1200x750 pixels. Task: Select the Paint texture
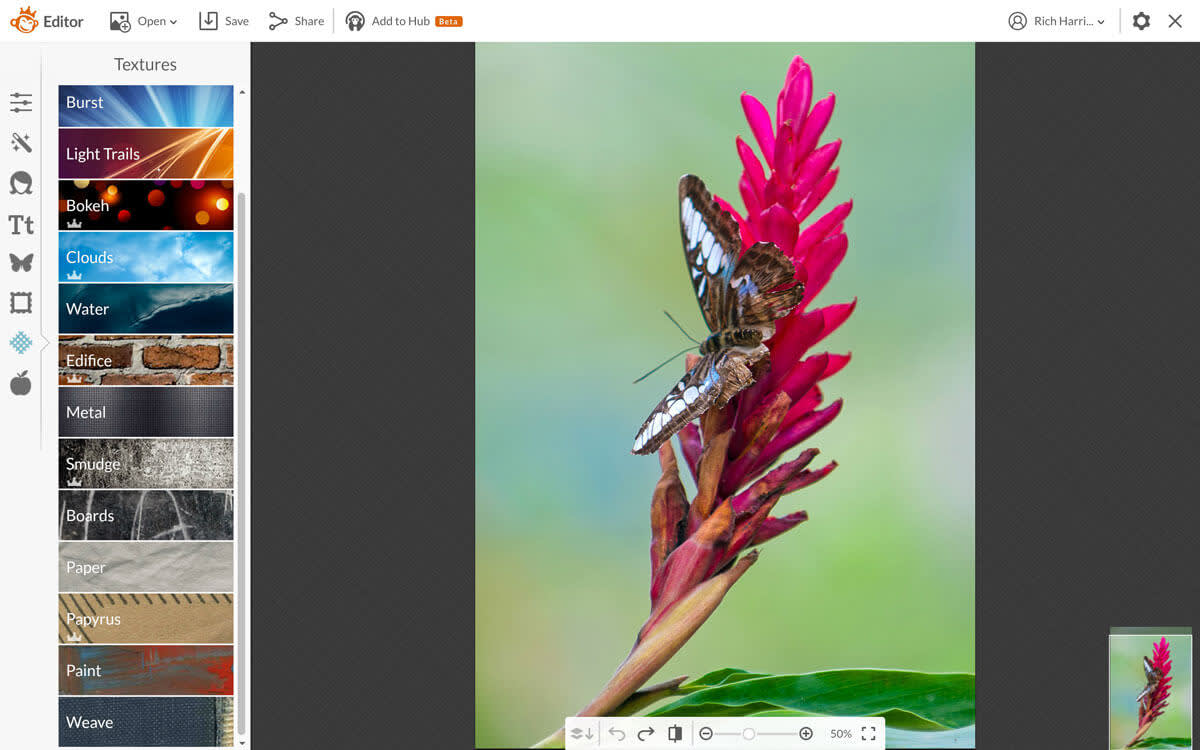pyautogui.click(x=146, y=670)
